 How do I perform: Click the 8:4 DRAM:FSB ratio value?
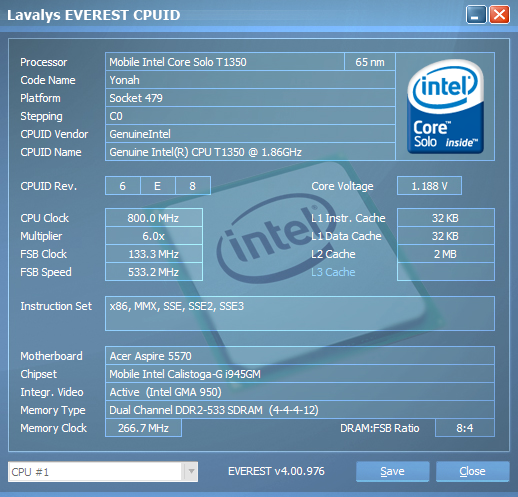point(465,428)
